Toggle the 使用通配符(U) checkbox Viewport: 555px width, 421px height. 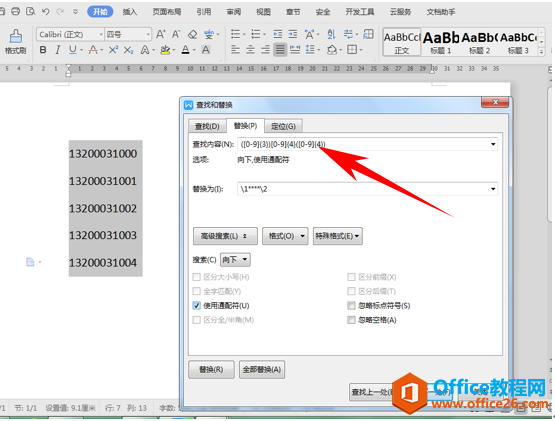click(196, 306)
